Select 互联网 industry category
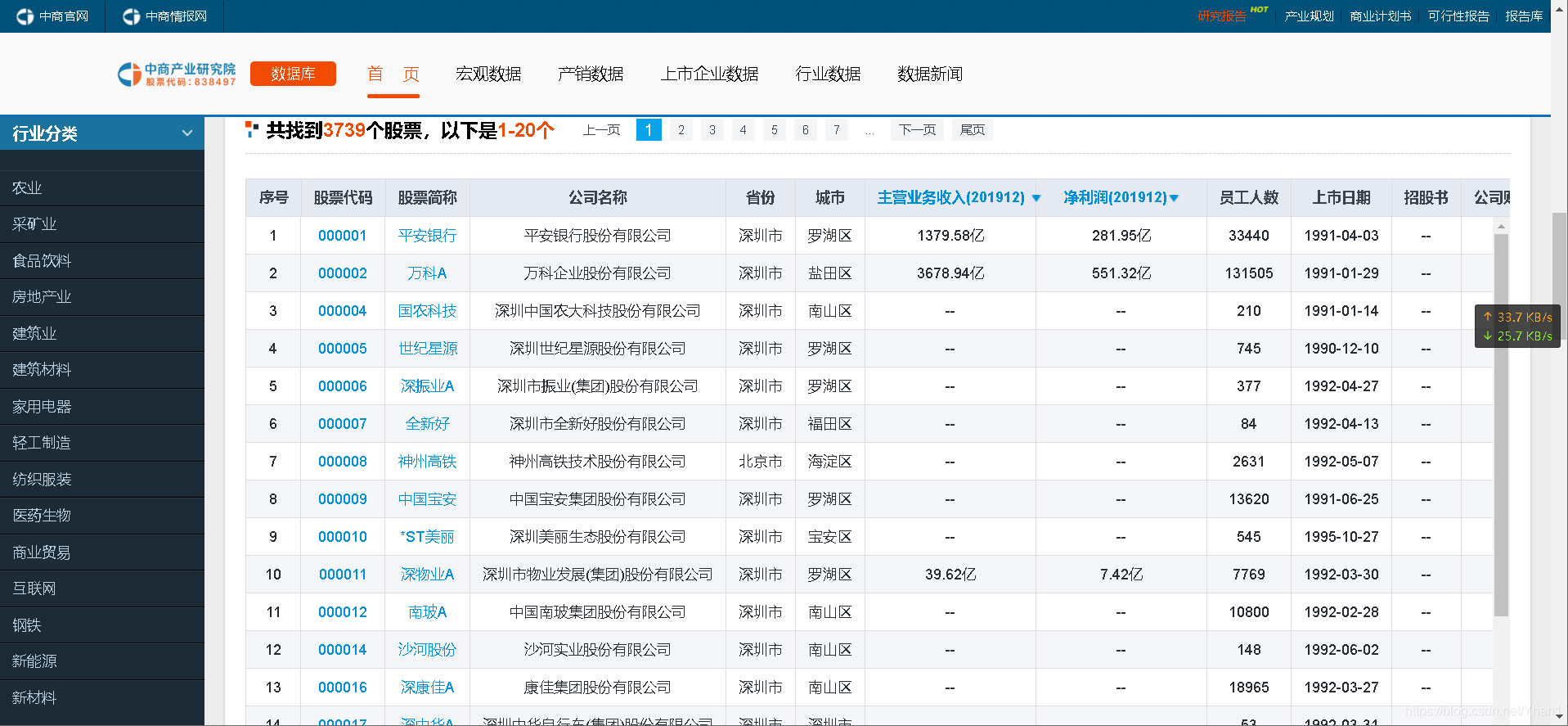 102,588
